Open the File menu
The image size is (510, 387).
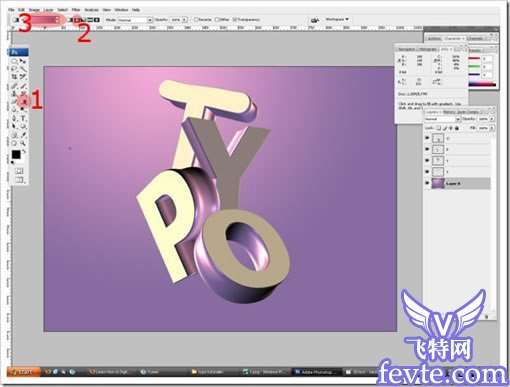click(11, 10)
